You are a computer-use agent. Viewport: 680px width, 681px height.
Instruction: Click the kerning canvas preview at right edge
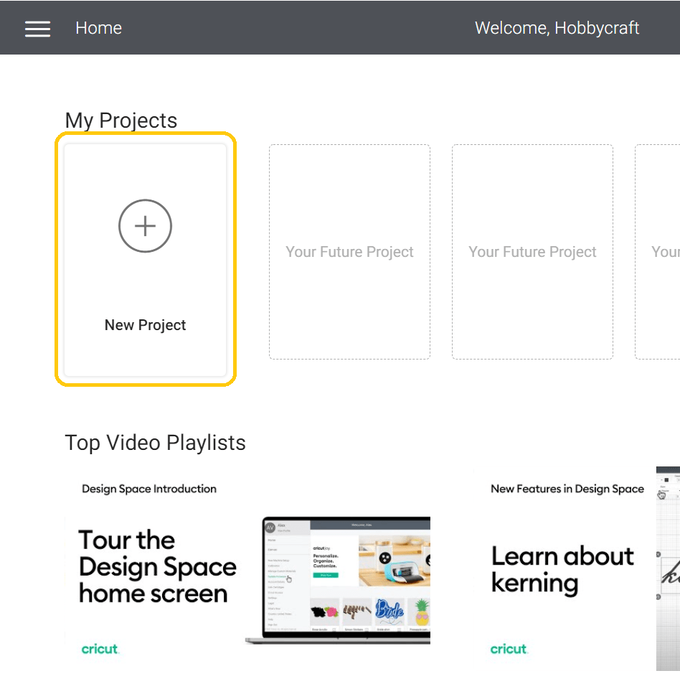(667, 568)
